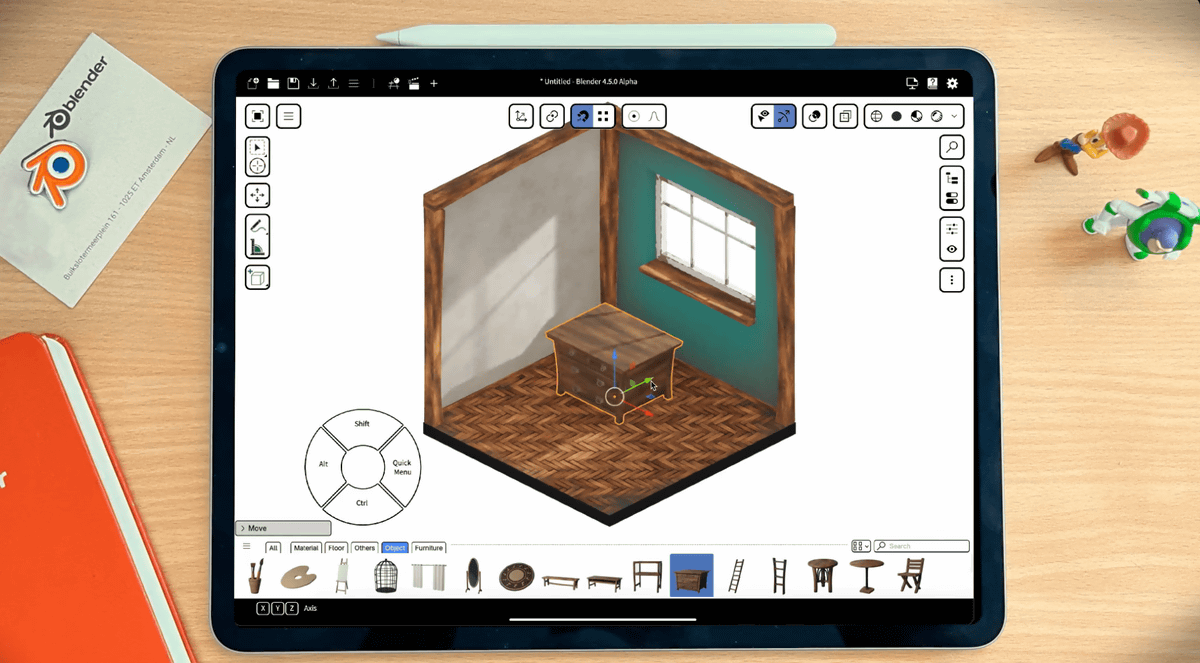The width and height of the screenshot is (1200, 663).
Task: Select the Add Cube tool
Action: pos(258,278)
